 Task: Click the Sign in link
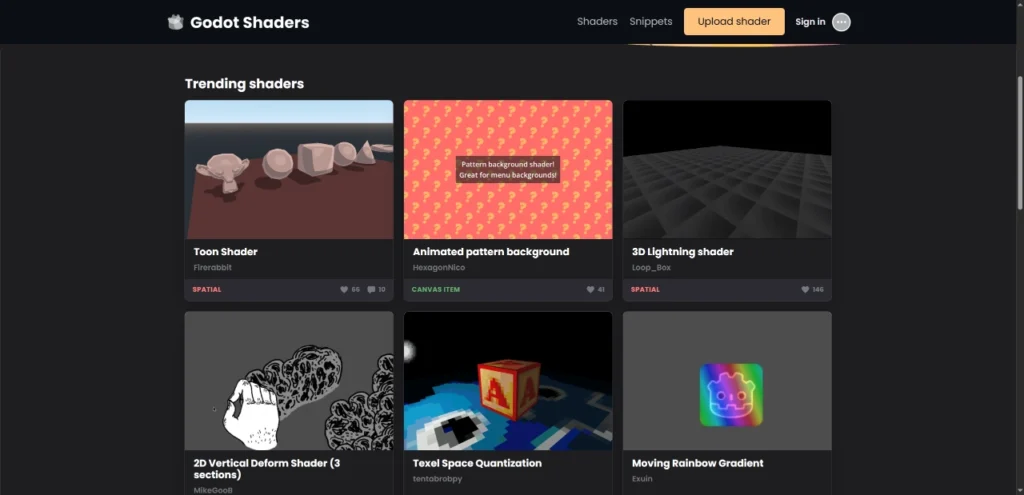[x=810, y=22]
